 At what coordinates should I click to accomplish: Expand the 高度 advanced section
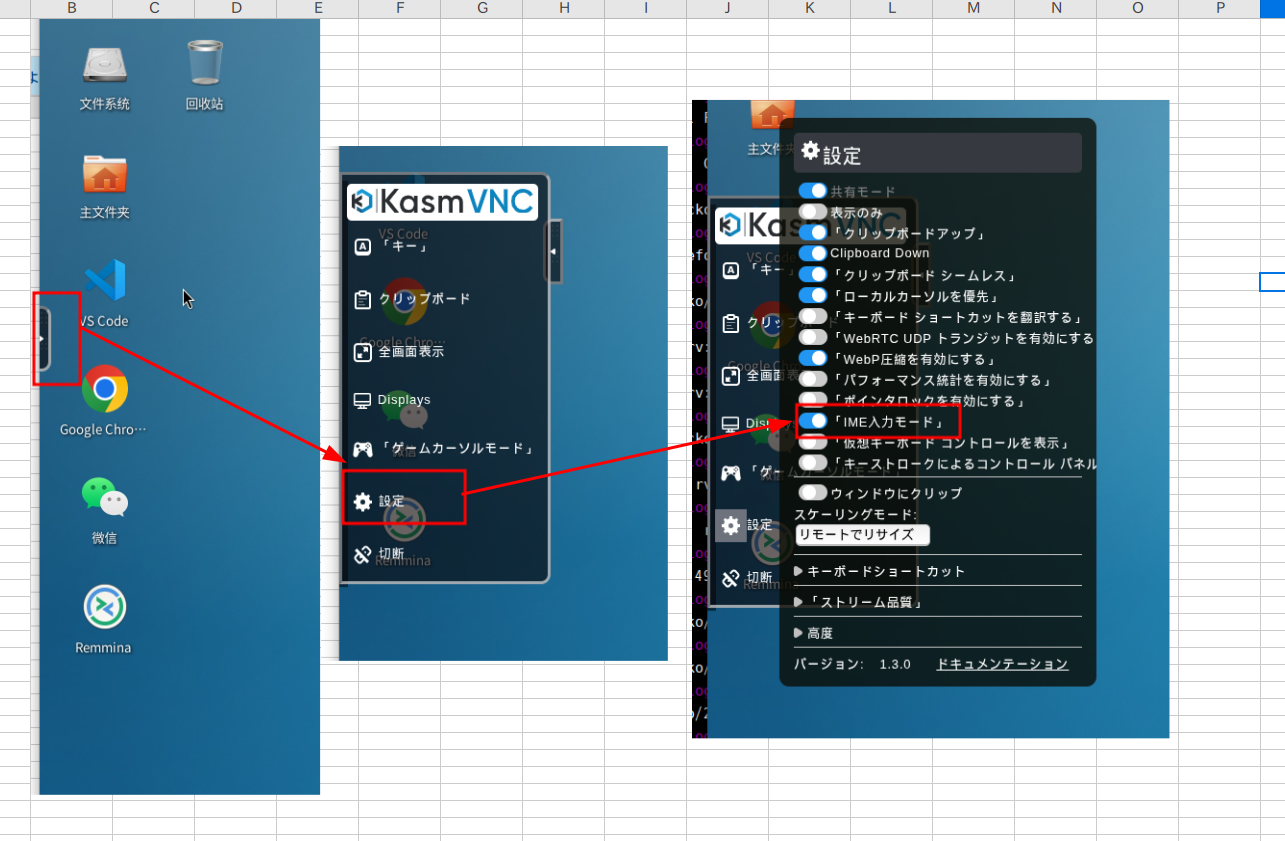pos(814,633)
